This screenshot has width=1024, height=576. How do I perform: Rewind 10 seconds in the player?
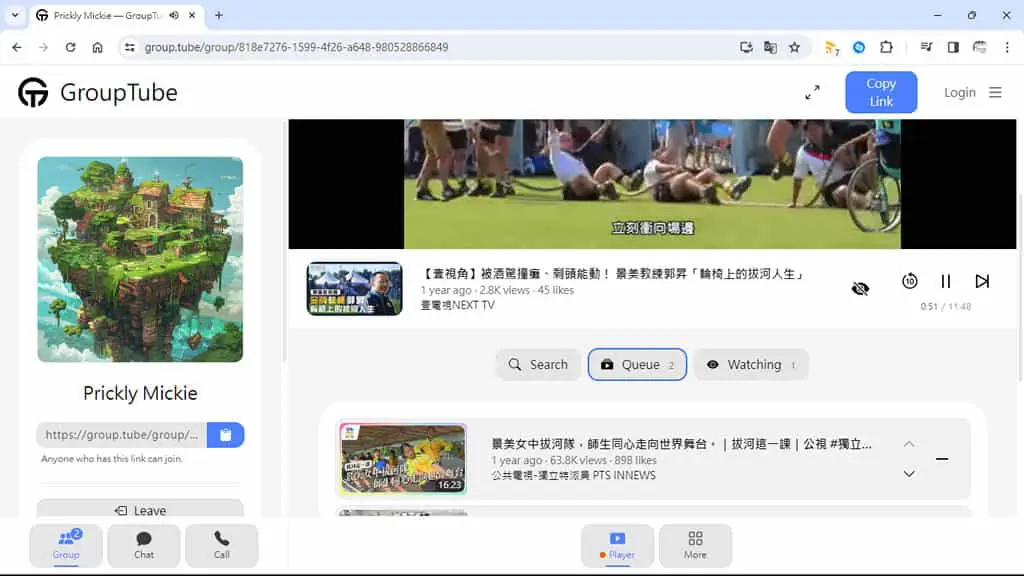(910, 281)
